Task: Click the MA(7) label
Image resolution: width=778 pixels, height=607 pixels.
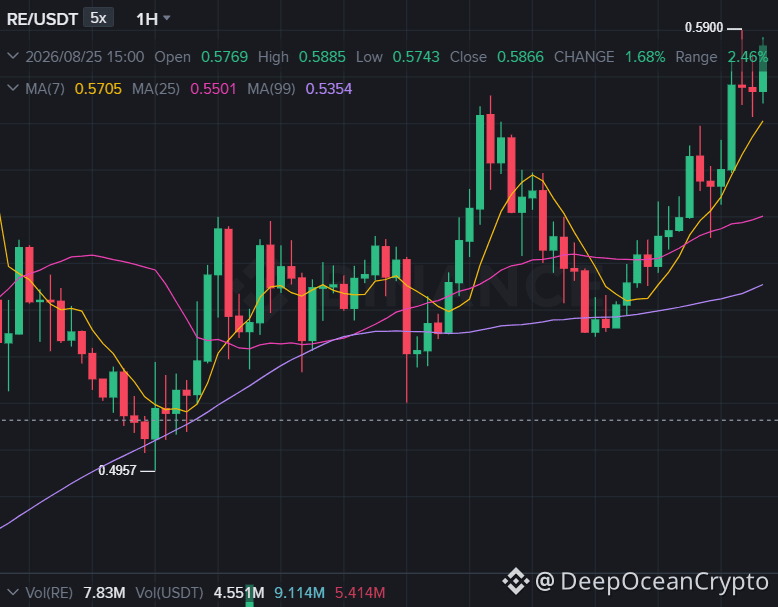Action: click(45, 89)
